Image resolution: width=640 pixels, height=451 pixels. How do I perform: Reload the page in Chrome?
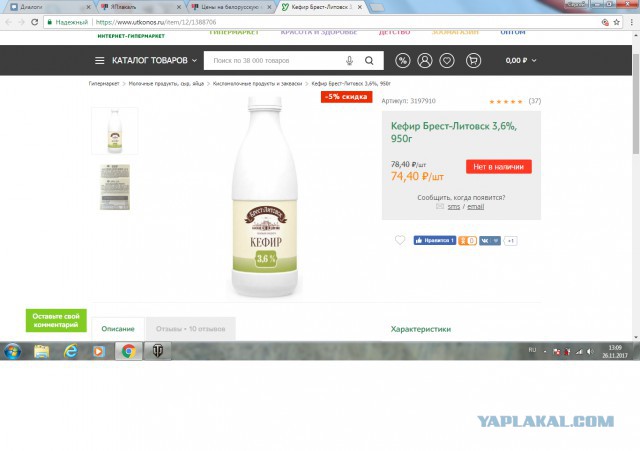35,22
